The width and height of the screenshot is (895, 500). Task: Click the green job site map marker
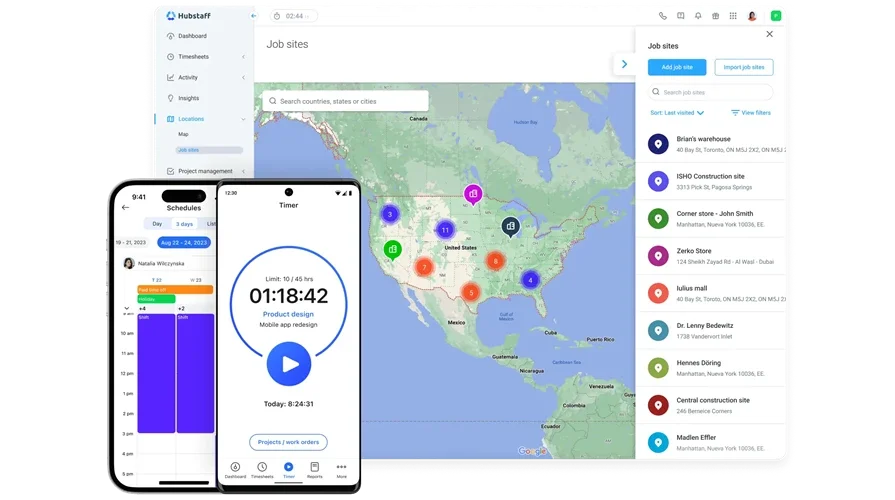click(393, 248)
